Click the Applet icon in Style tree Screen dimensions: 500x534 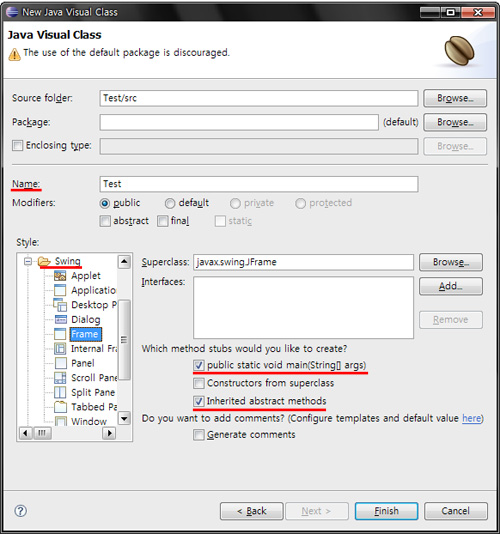(x=60, y=276)
